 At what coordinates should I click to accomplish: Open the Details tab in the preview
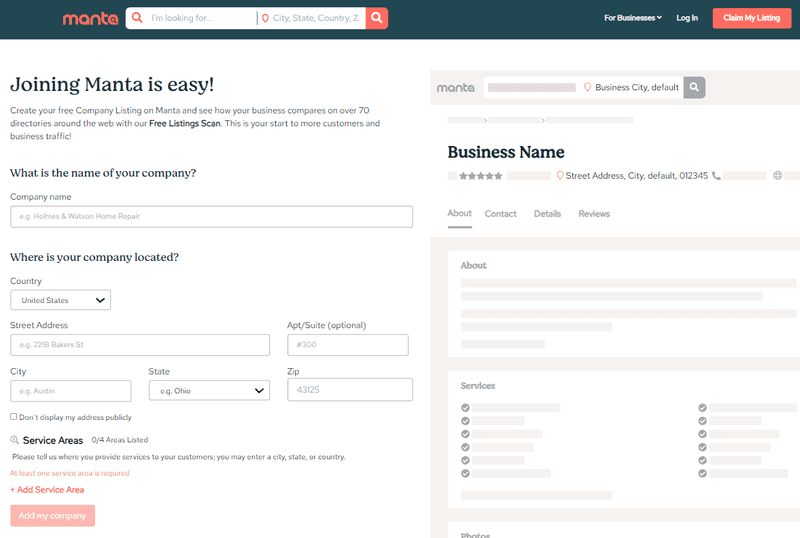547,214
